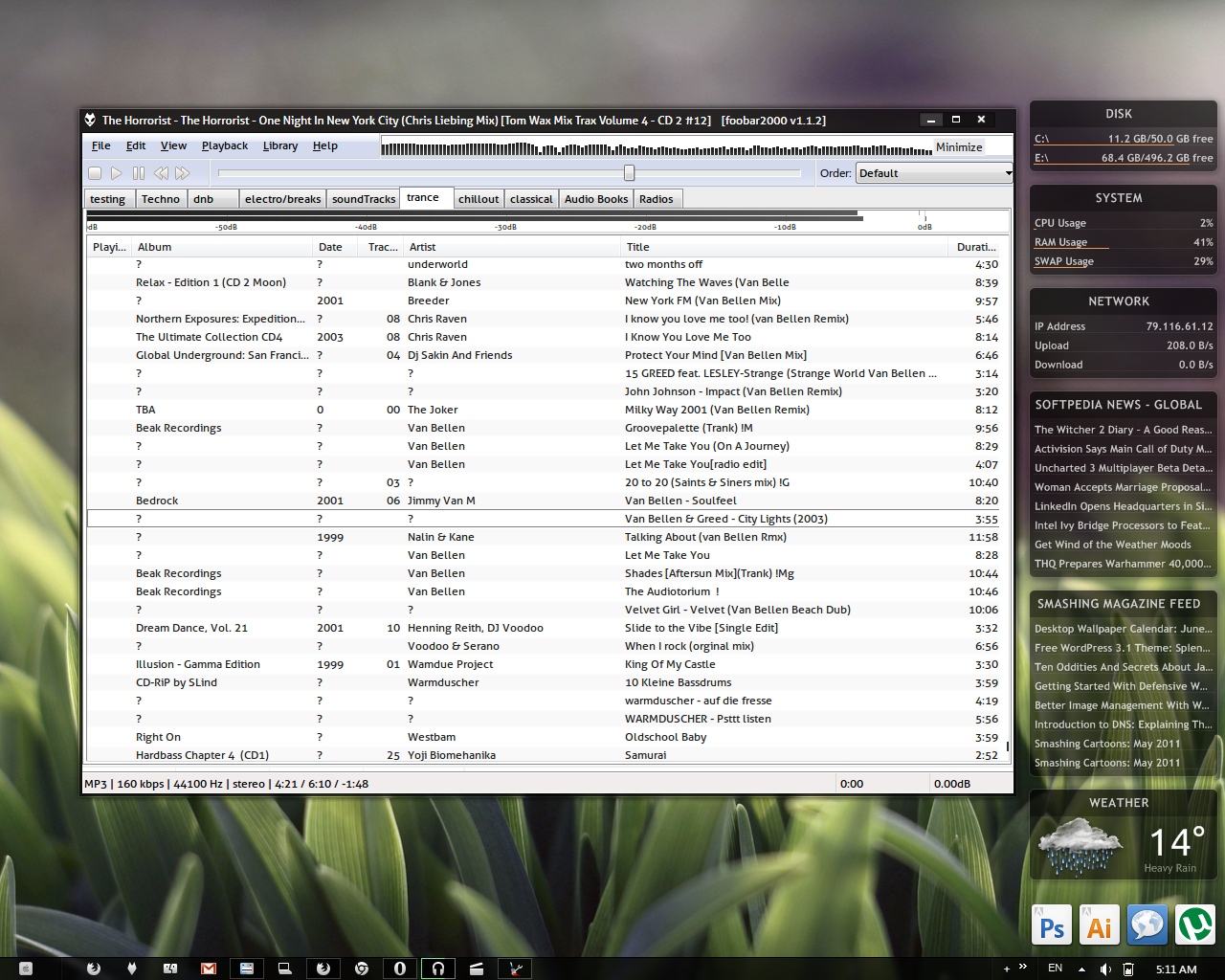
Task: Open the File menu
Action: pyautogui.click(x=100, y=145)
